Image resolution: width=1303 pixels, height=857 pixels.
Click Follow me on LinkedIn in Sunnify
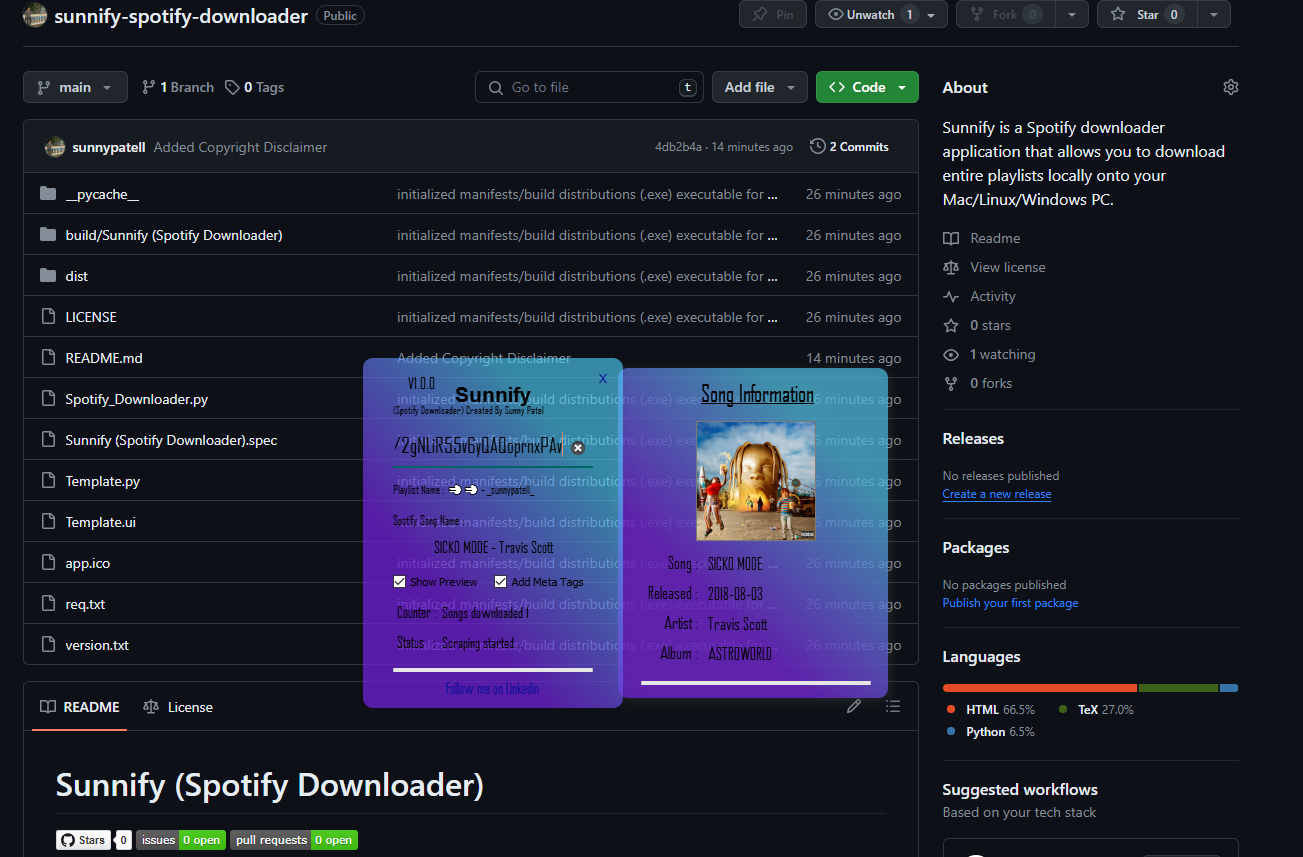[x=492, y=688]
